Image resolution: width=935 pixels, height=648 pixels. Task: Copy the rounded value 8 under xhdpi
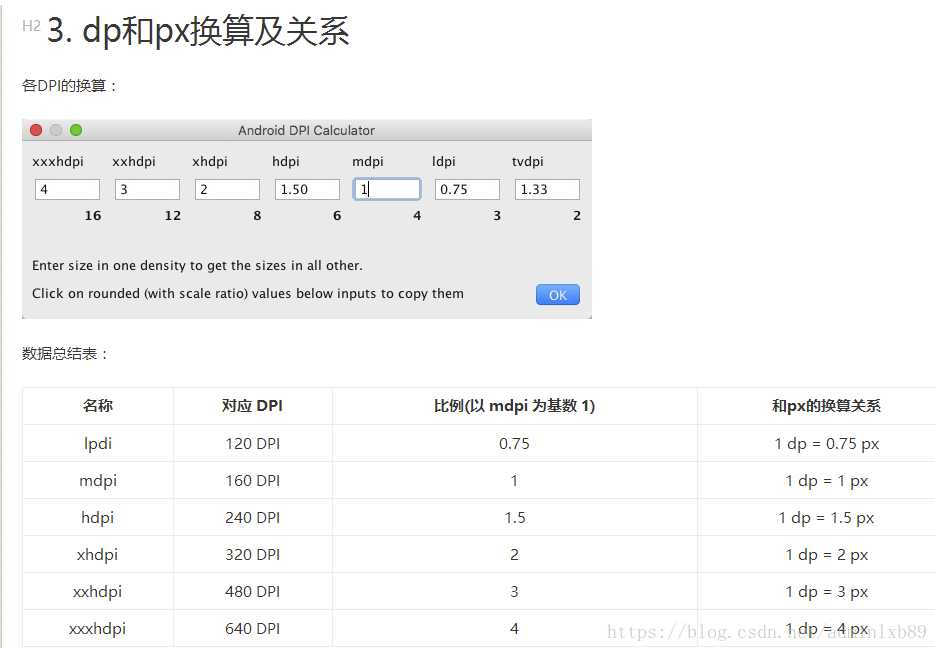[x=257, y=216]
